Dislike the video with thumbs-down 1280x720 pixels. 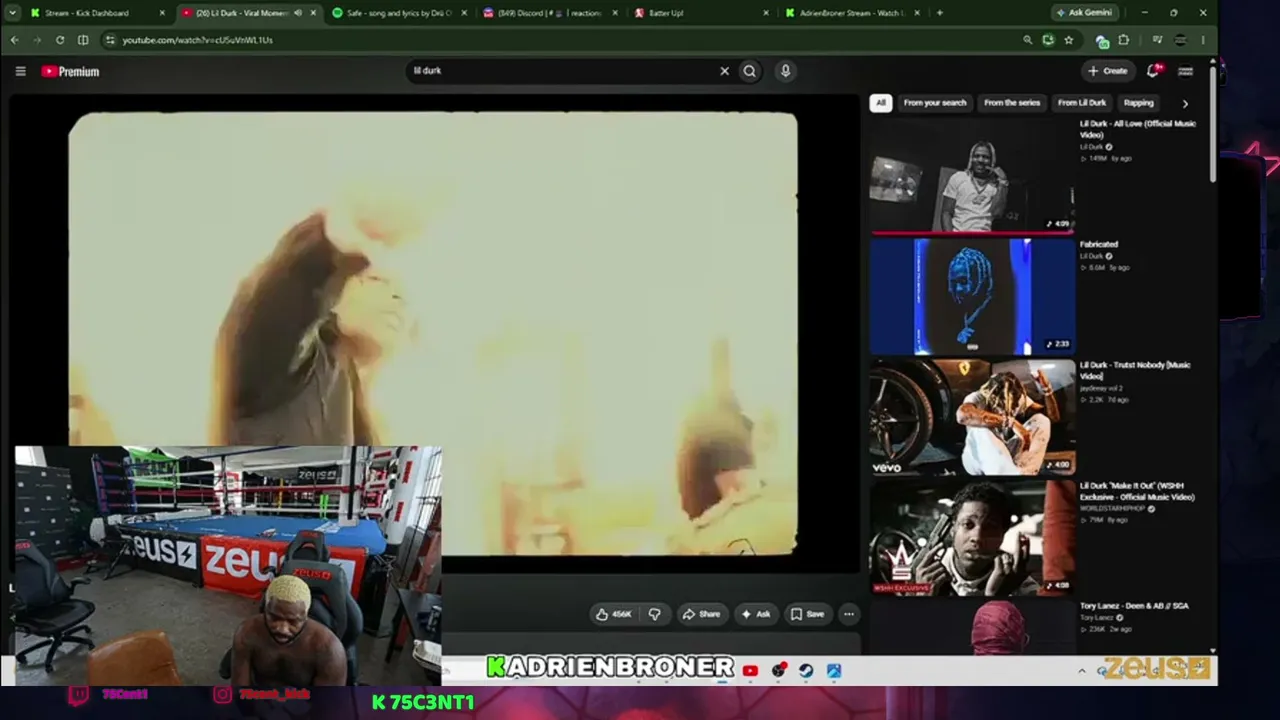click(655, 614)
